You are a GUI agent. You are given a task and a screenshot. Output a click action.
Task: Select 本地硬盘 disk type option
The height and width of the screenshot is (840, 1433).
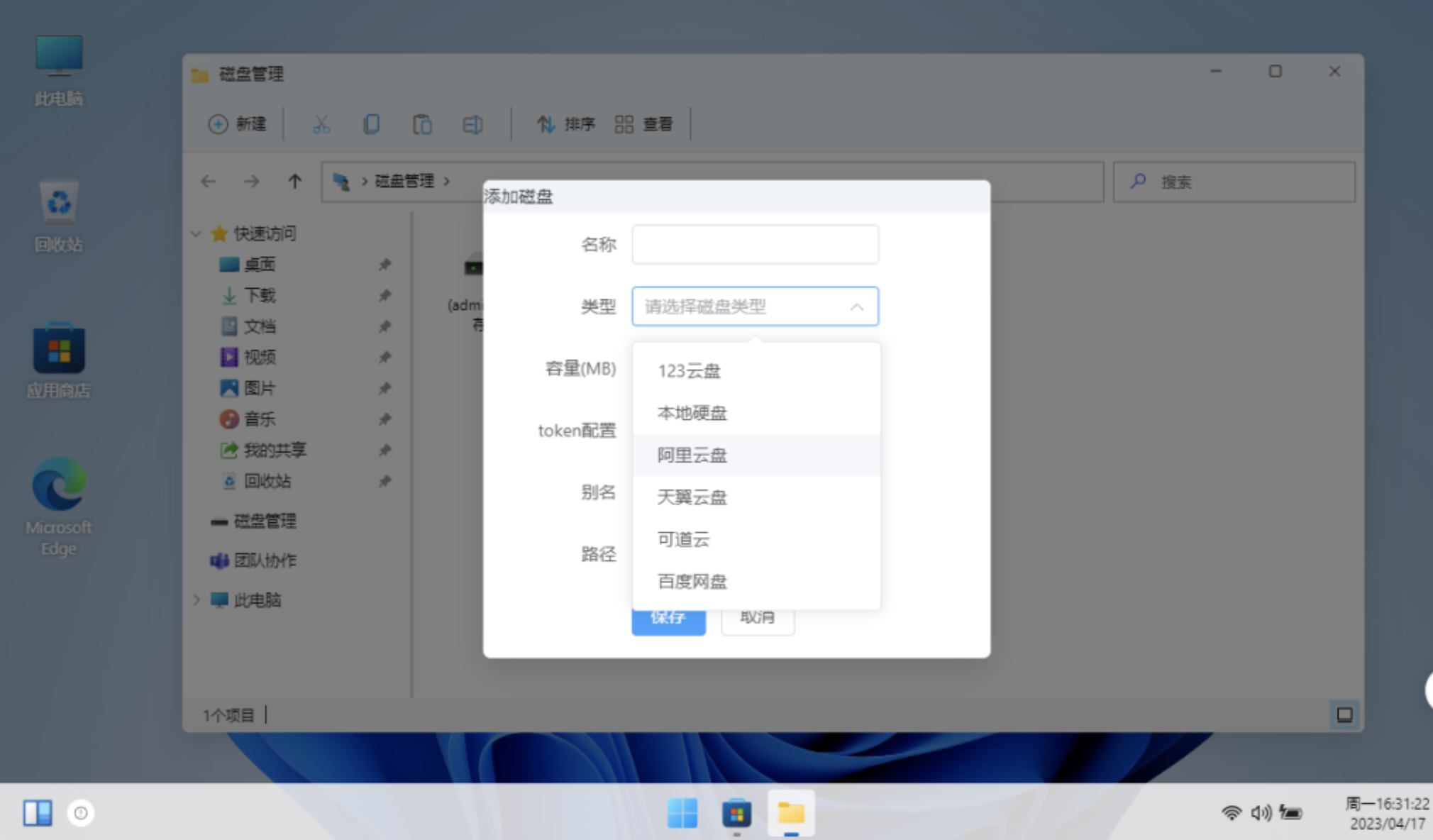pyautogui.click(x=692, y=413)
